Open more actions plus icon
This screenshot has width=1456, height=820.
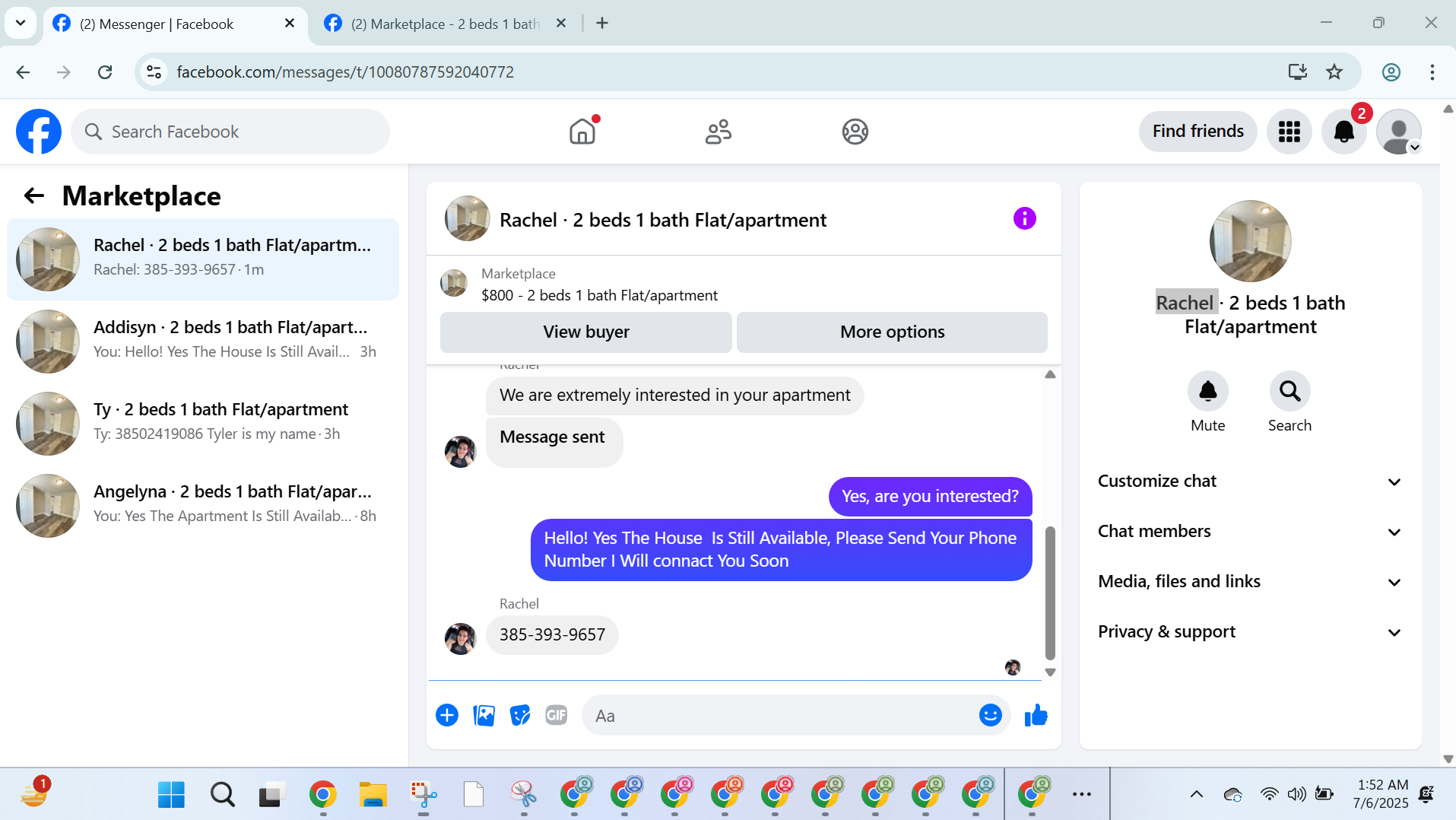click(x=447, y=716)
